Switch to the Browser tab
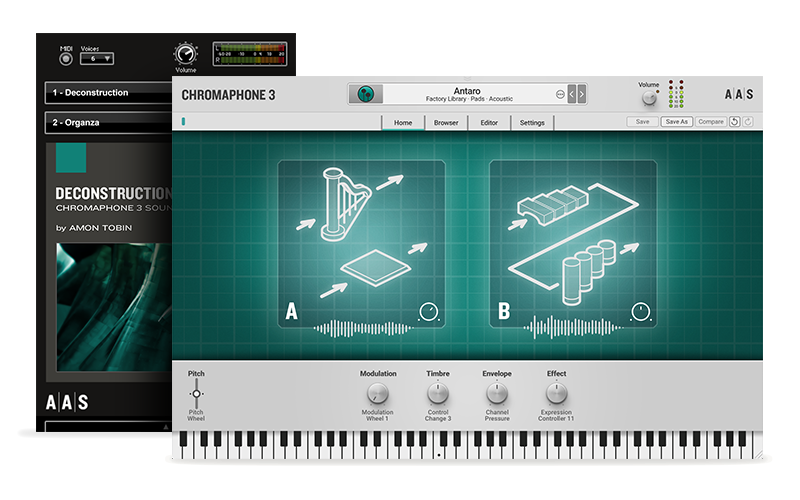Viewport: 800px width, 500px height. 446,123
